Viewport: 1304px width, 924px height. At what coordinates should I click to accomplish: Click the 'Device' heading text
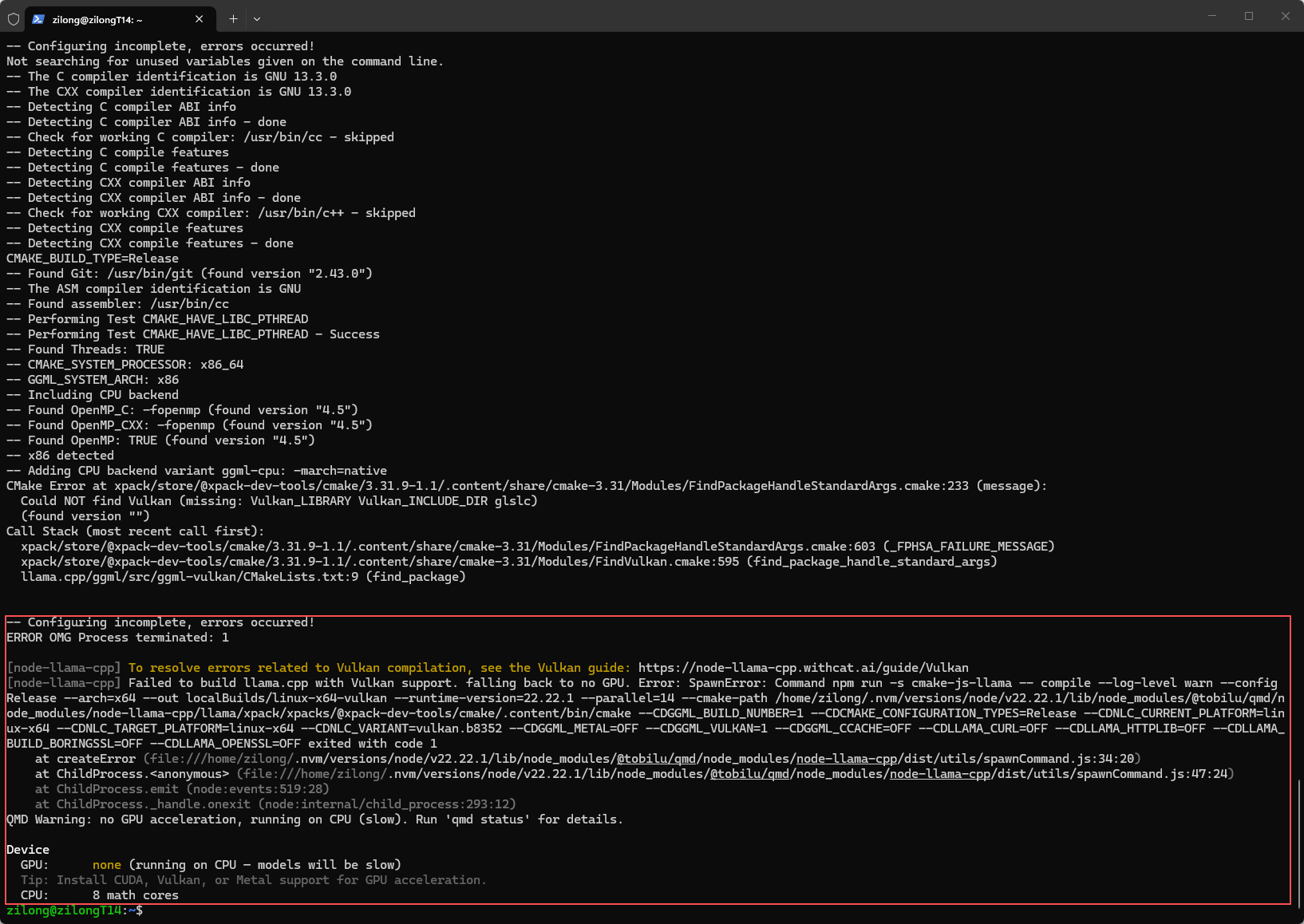[28, 850]
